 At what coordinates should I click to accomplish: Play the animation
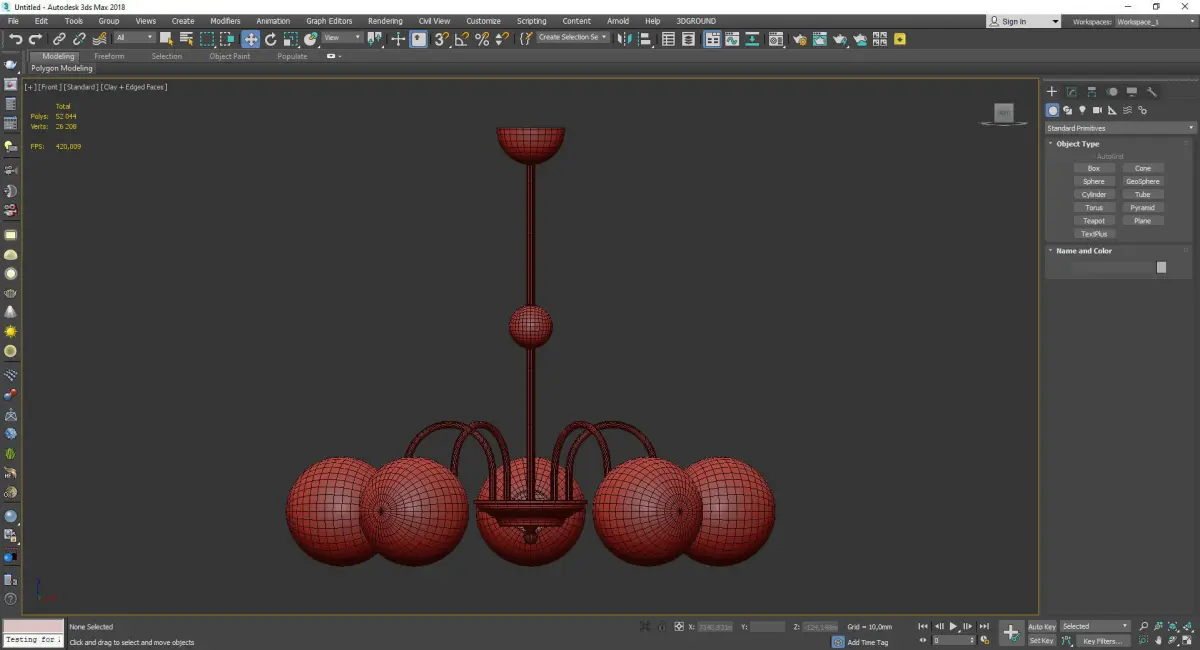(x=954, y=626)
